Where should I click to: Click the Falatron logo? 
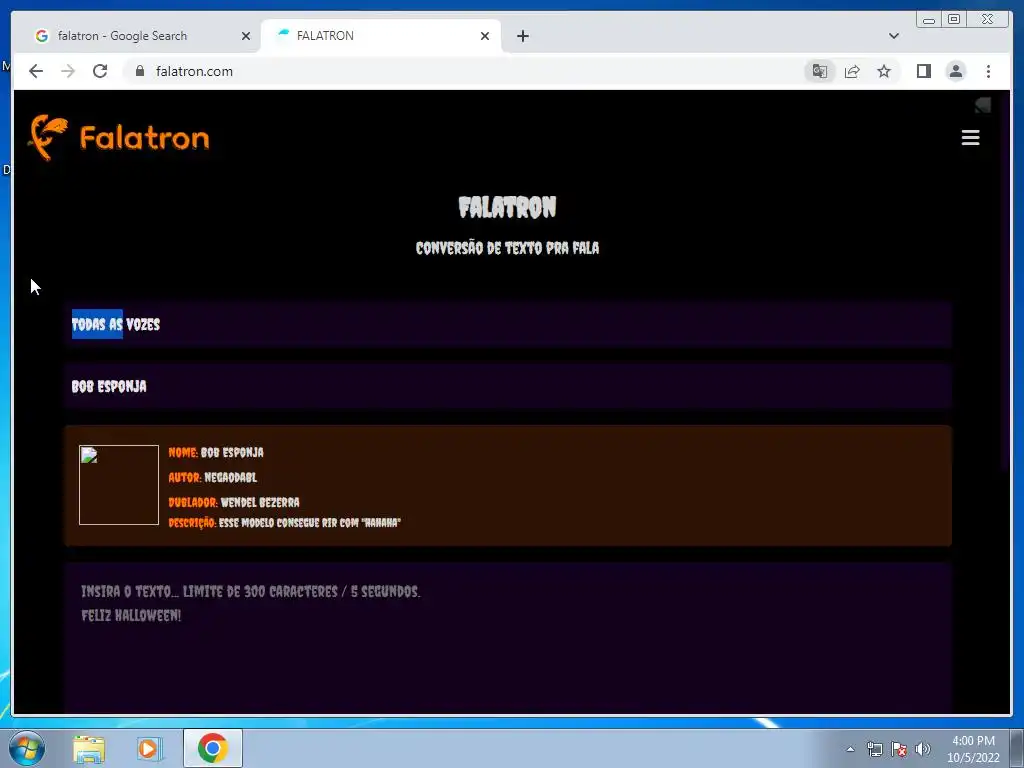tap(118, 138)
